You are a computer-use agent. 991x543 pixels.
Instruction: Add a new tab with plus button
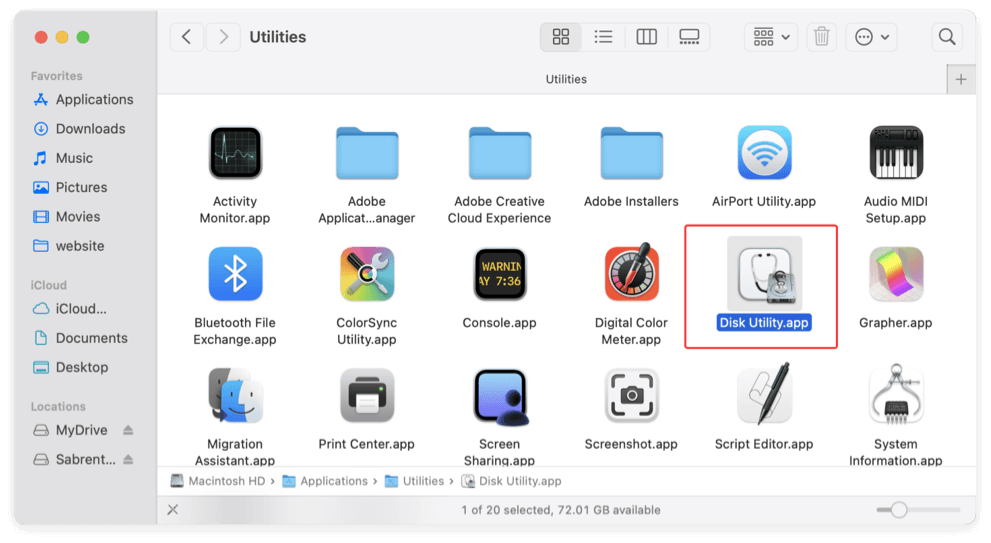point(961,80)
